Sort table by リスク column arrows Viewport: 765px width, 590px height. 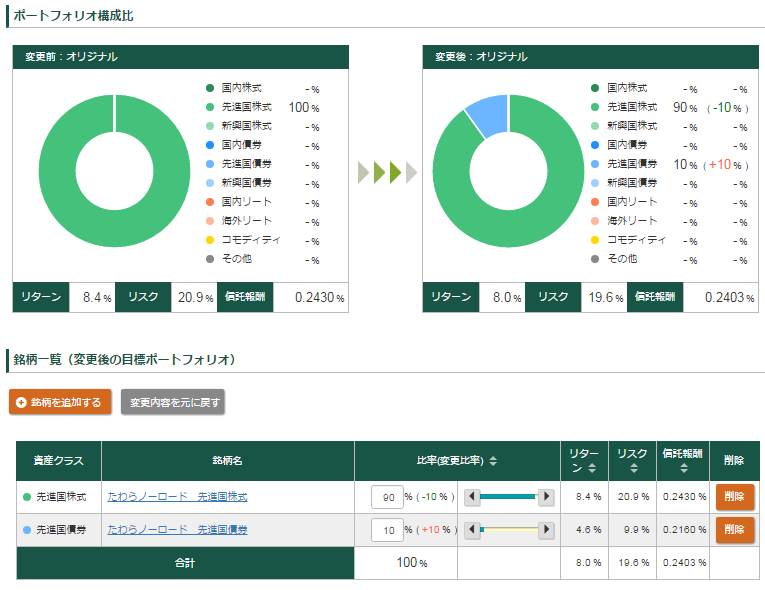coord(634,468)
